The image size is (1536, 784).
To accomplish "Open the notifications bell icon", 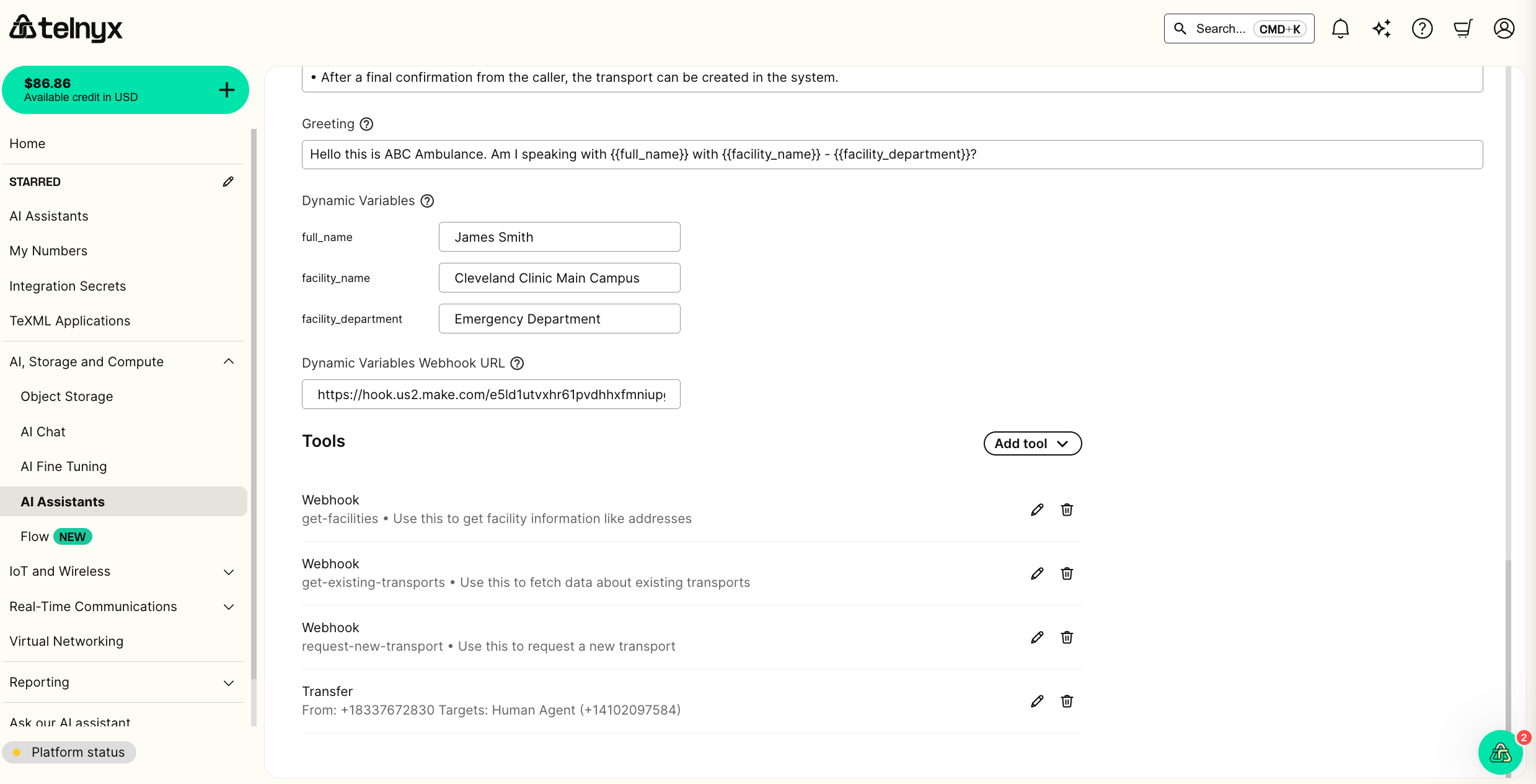I will (1341, 28).
